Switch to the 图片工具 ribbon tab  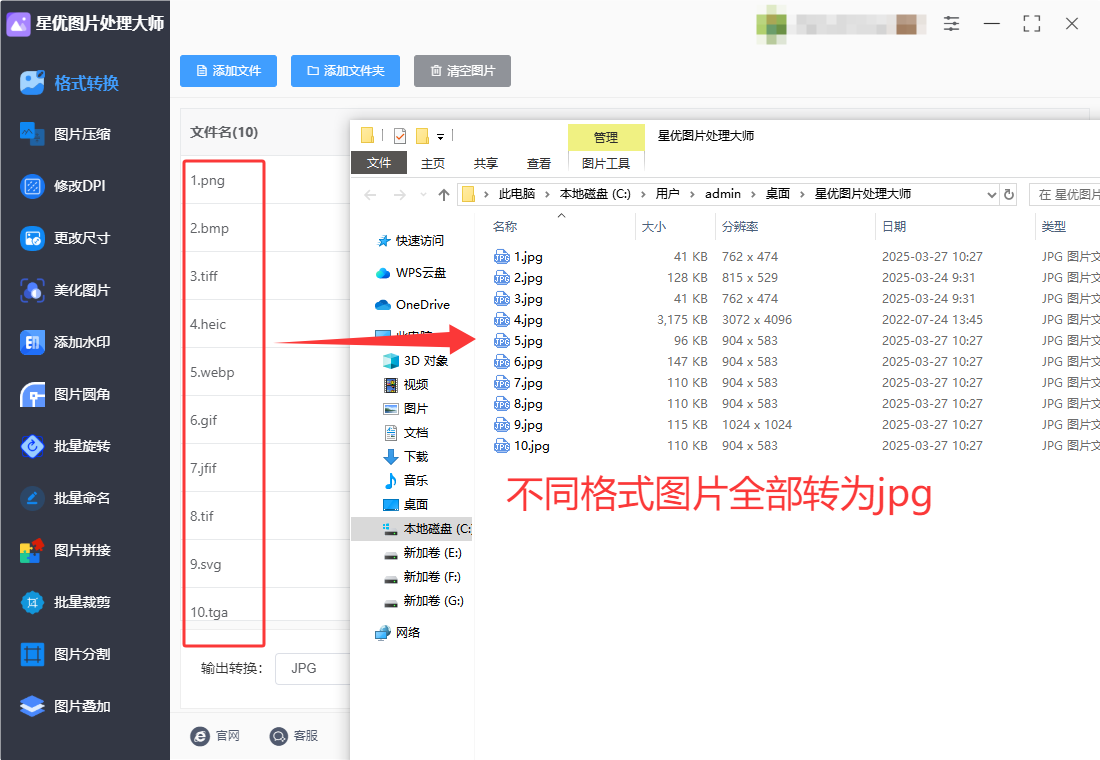(606, 163)
